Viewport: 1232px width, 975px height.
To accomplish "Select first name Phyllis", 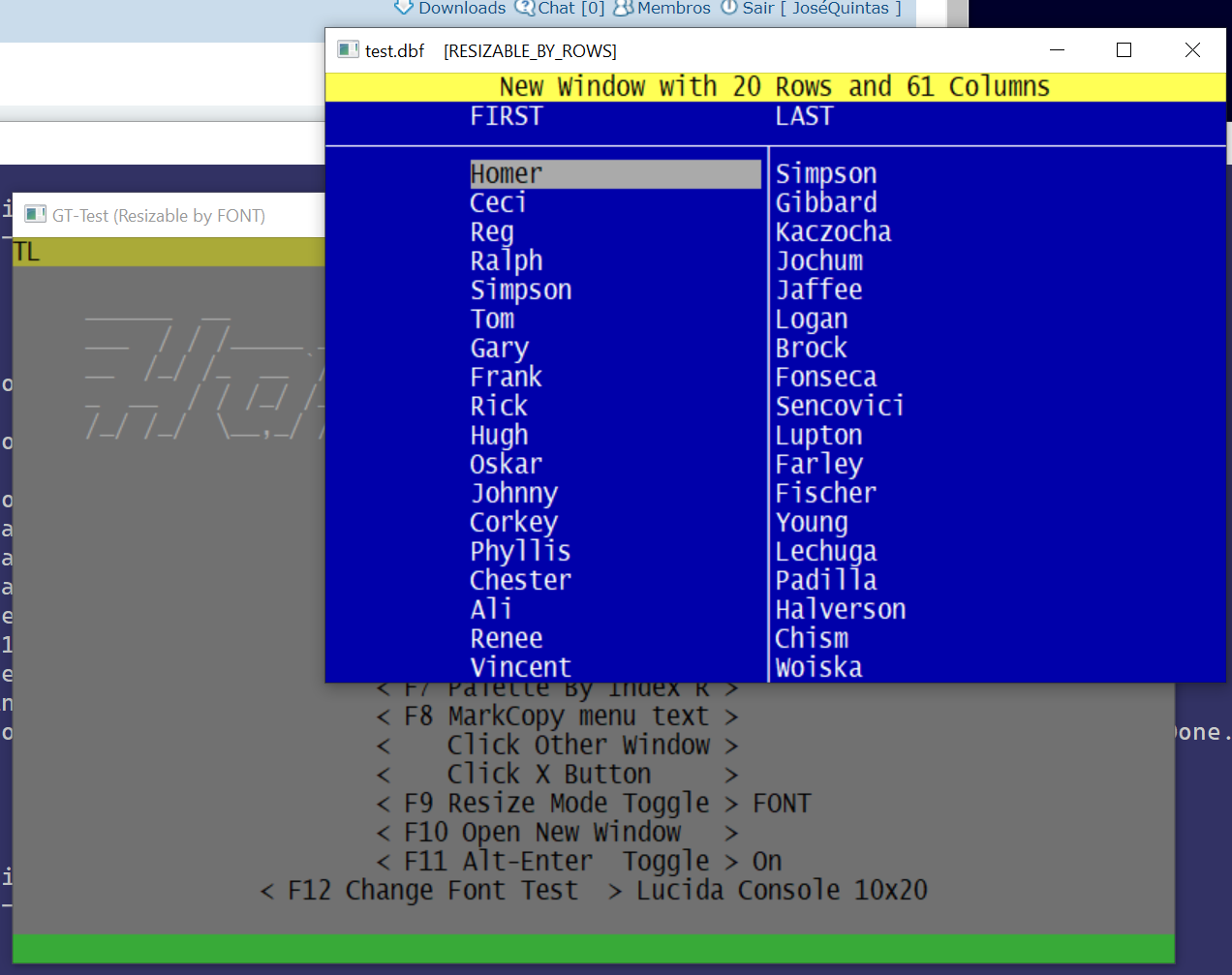I will 520,552.
